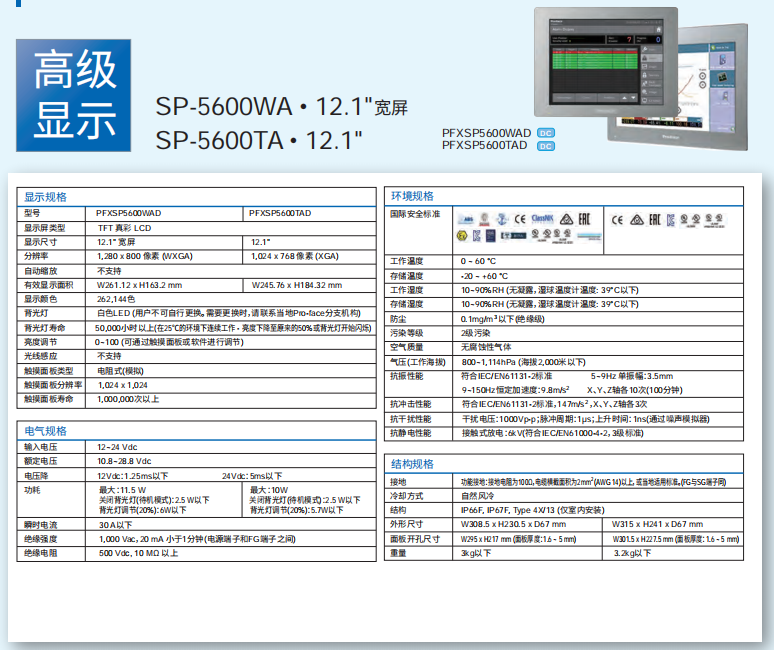Click the 环境规格 section header
The height and width of the screenshot is (650, 774).
tap(412, 196)
